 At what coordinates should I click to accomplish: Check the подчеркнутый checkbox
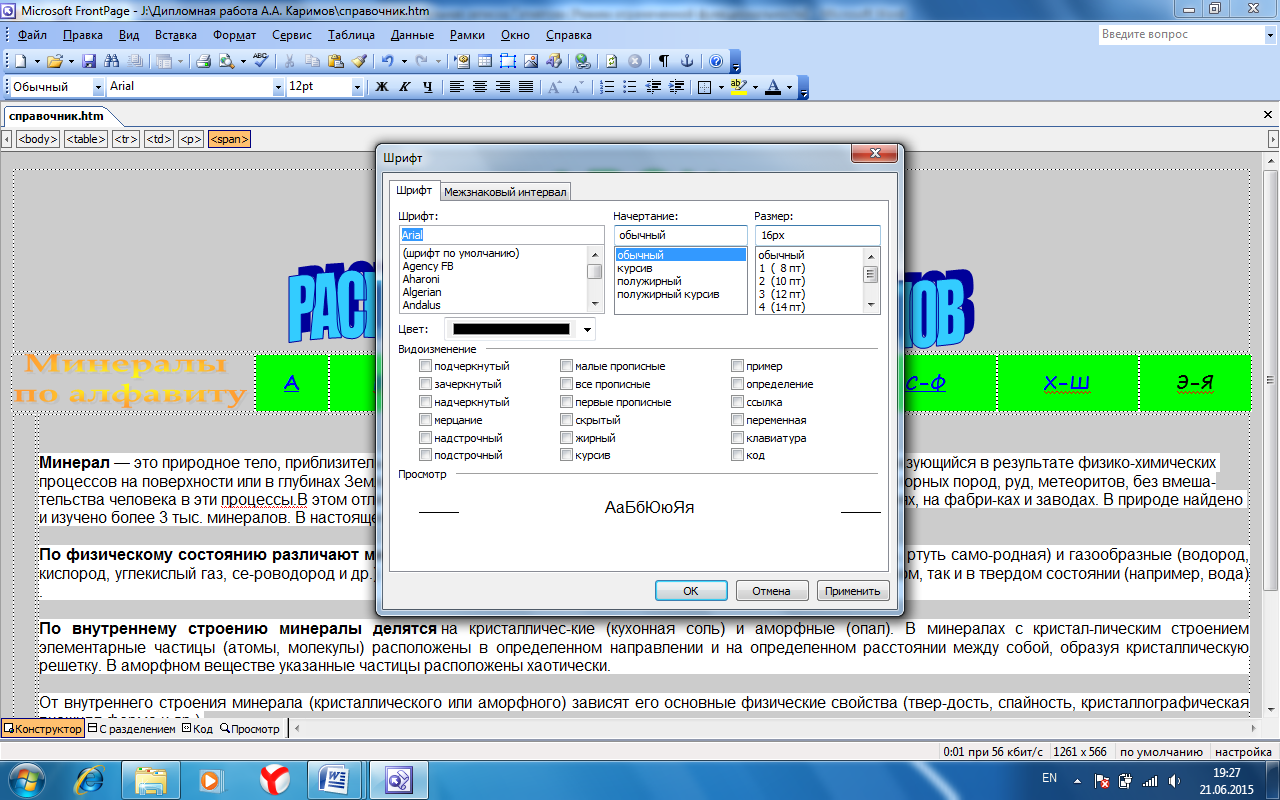coord(426,366)
